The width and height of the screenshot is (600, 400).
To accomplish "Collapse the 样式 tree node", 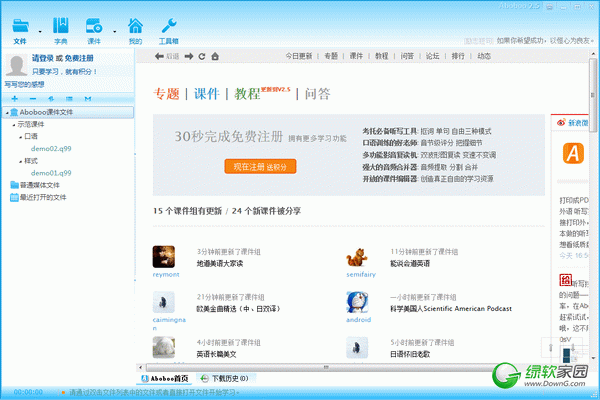I will 20,161.
